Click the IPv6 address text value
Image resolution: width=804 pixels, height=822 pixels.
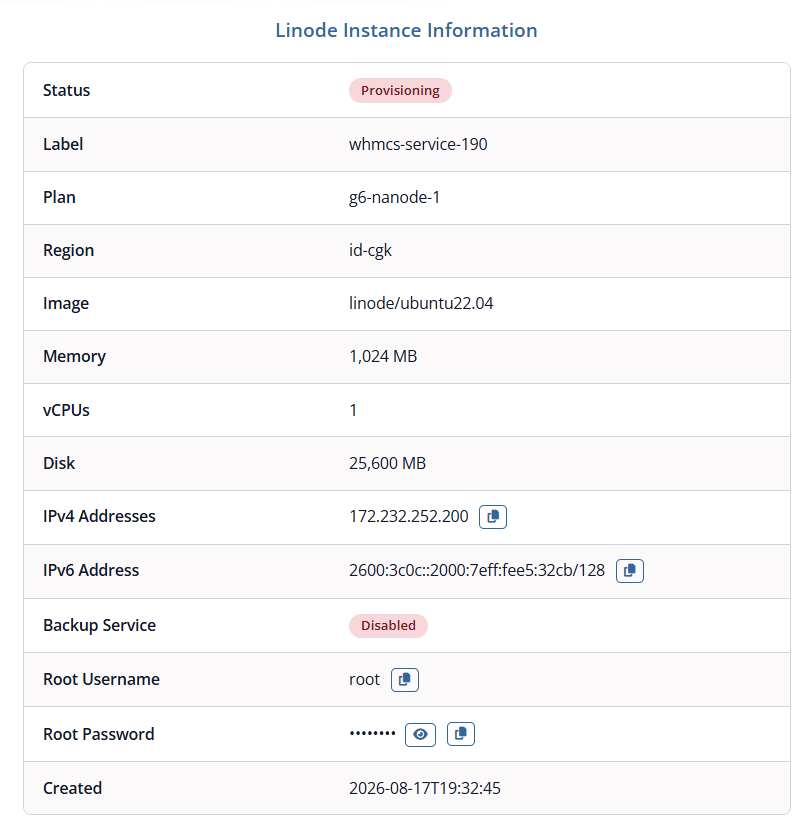pyautogui.click(x=477, y=570)
